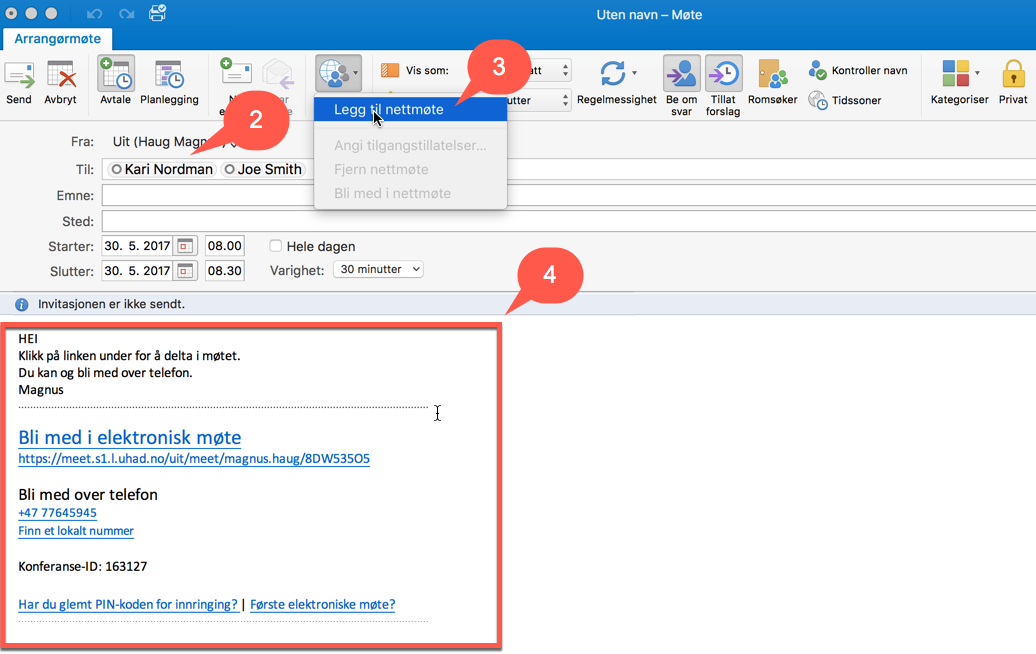Switch to the Arrangørmøte tab
This screenshot has height=654, width=1036.
coord(57,38)
